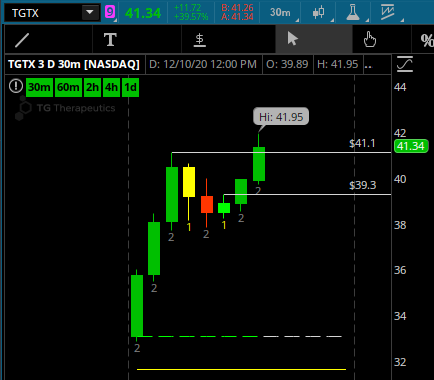434x380 pixels.
Task: Click the green 4h timeframe label
Action: coord(111,87)
